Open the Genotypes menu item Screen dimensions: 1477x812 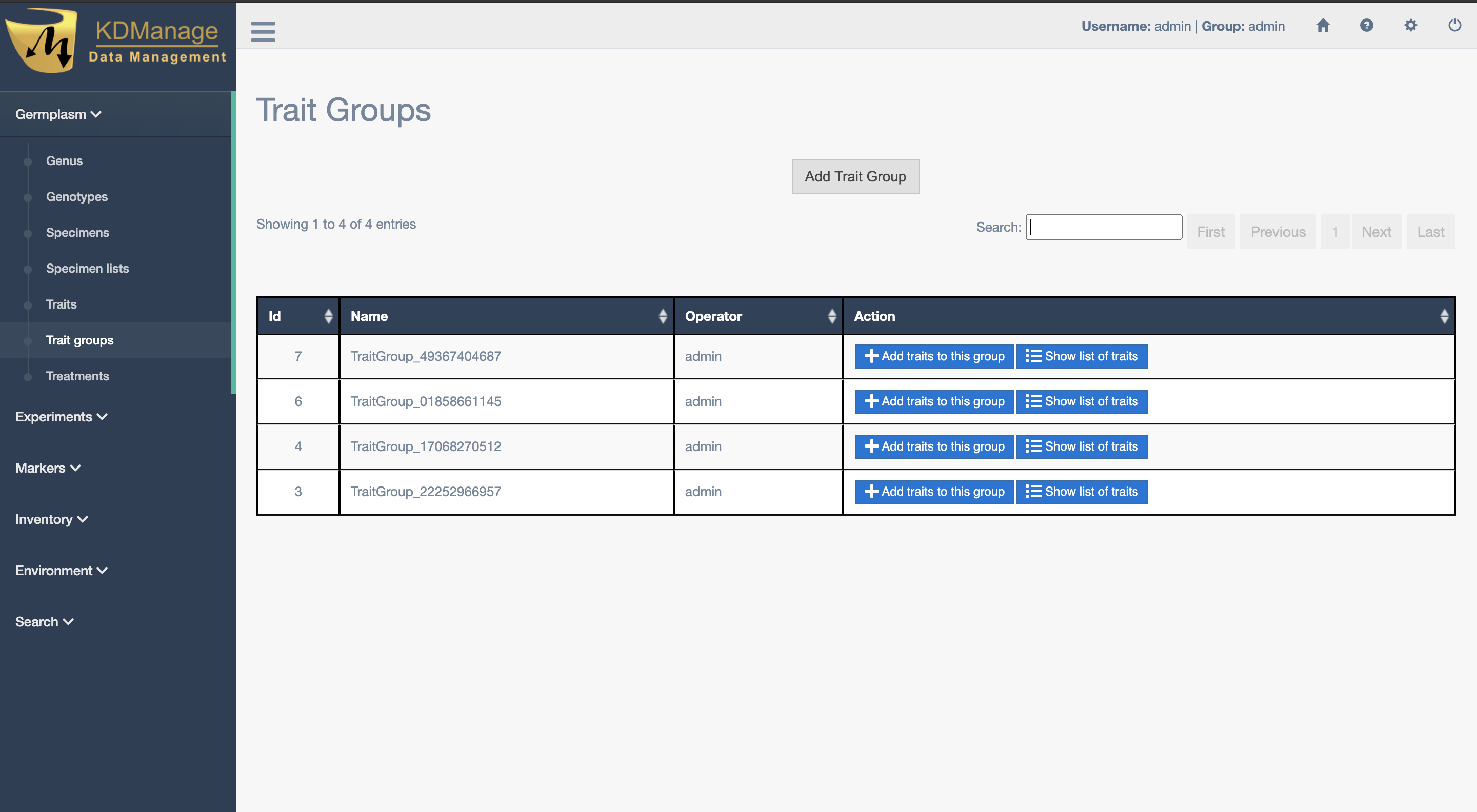point(77,196)
